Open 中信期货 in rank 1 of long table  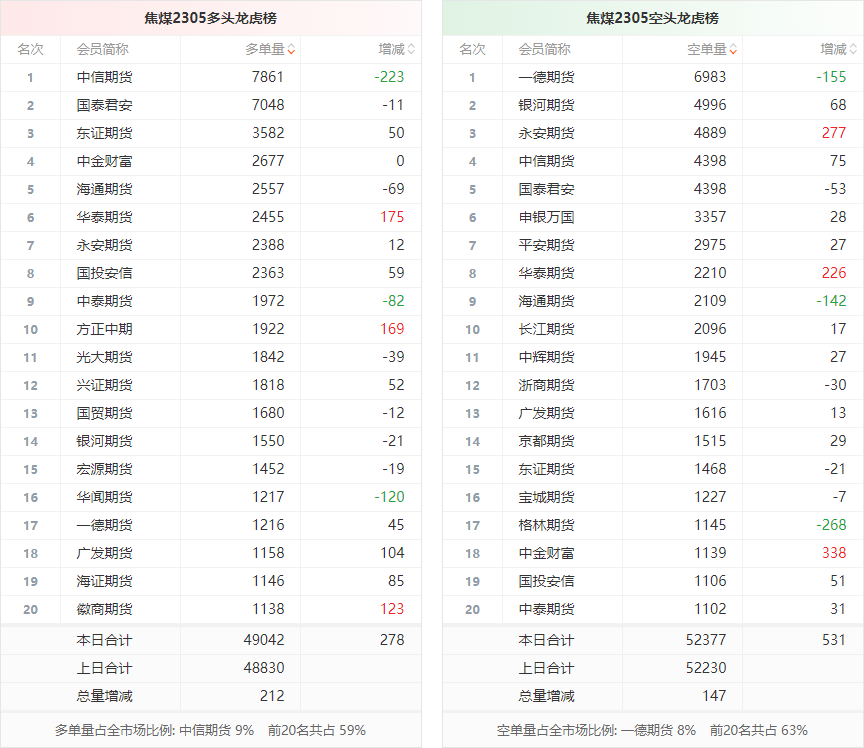tap(104, 77)
